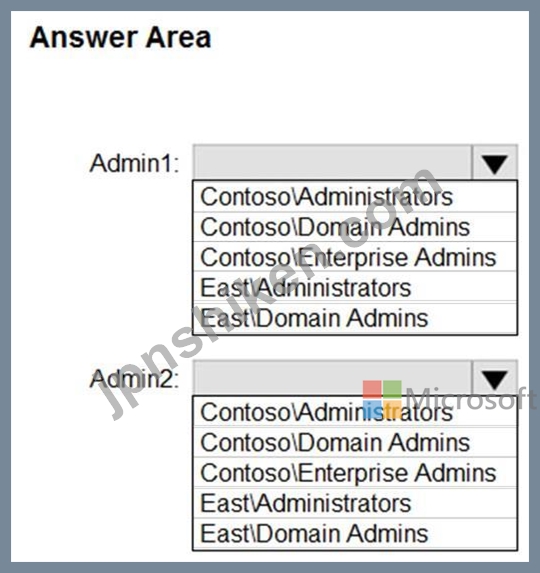Click the jpnshiken.com watermark text
Screen dimensions: 540x573
(x=269, y=292)
